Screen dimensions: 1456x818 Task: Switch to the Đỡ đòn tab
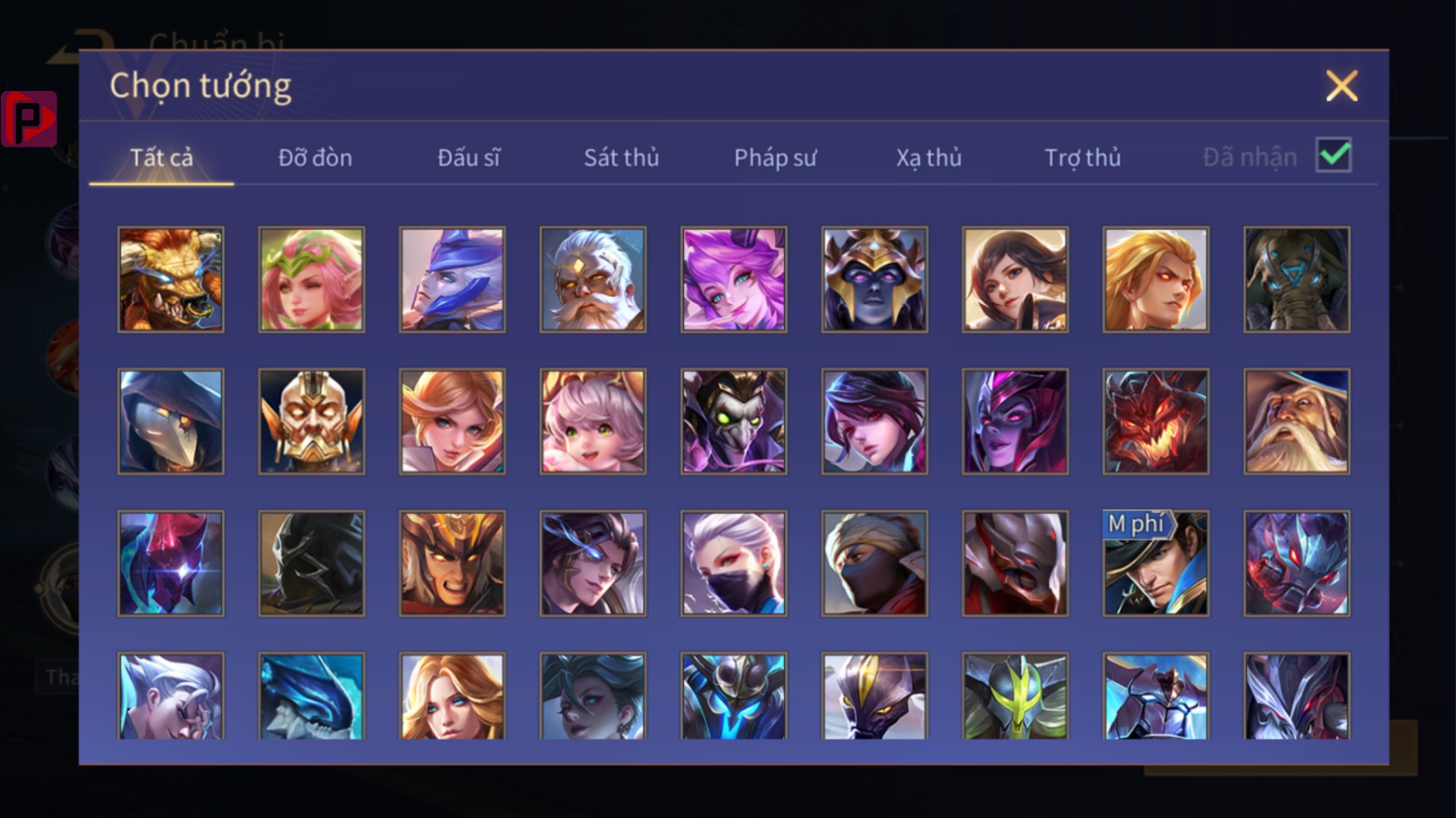(315, 157)
